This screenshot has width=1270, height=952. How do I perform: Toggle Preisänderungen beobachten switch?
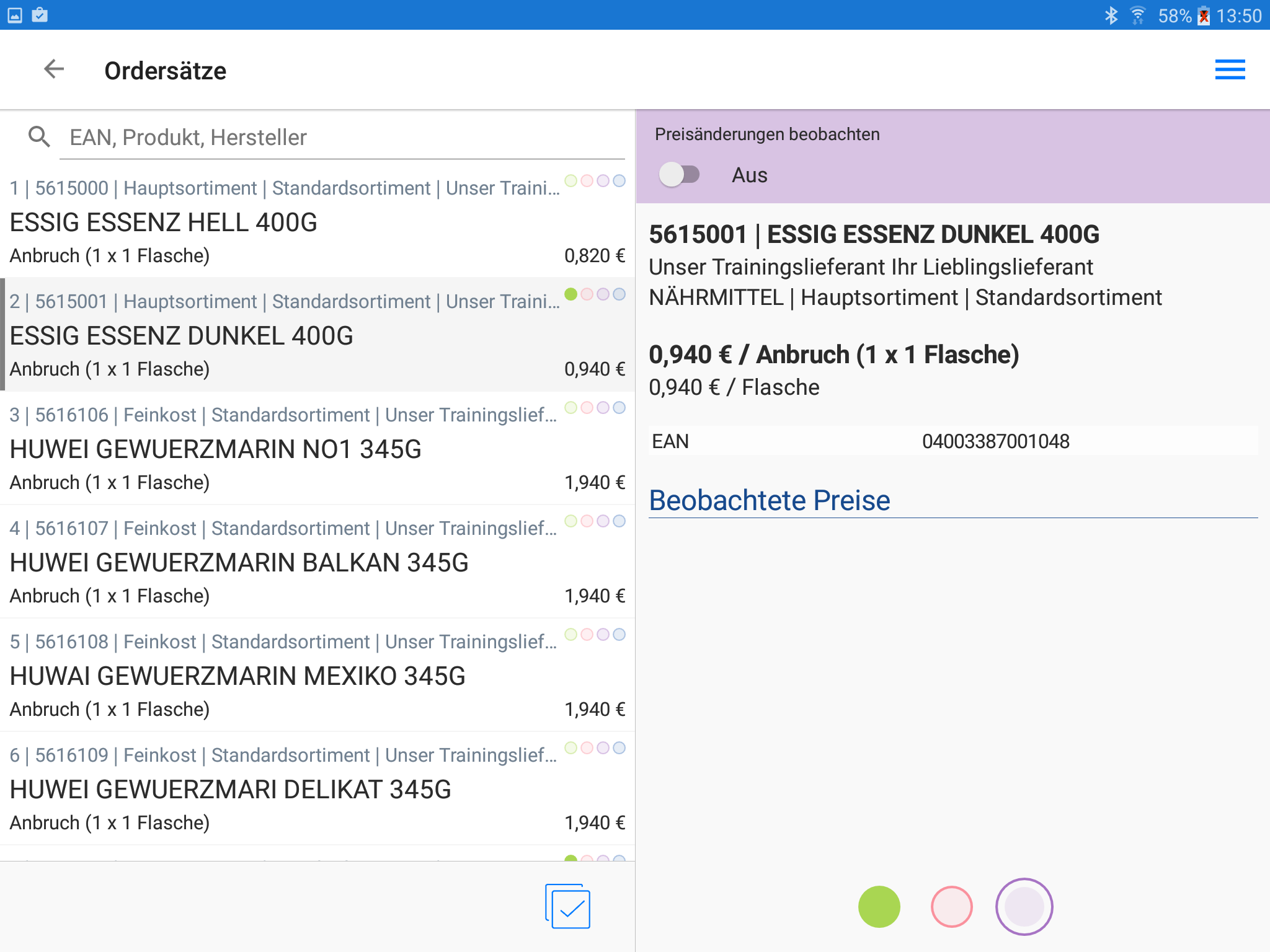pos(680,175)
